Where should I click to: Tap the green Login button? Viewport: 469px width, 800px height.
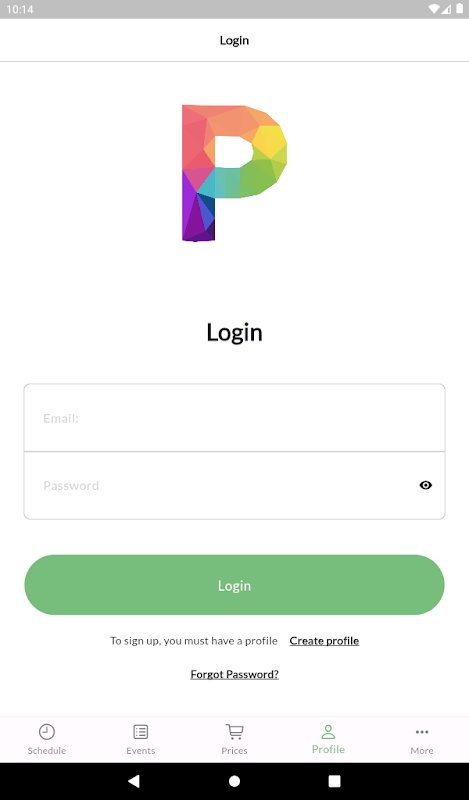click(234, 585)
